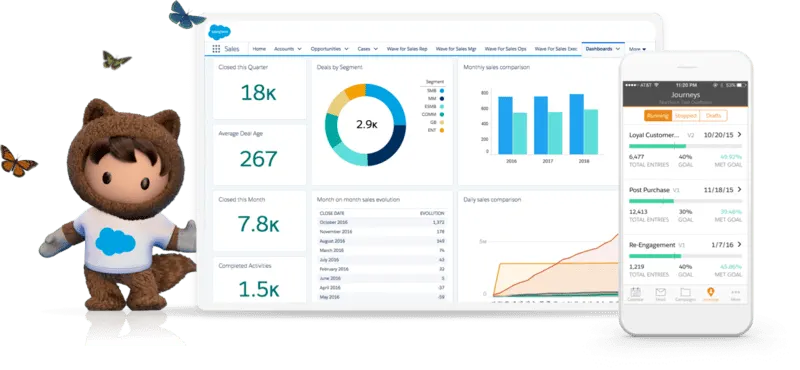
Task: Click the Average Deal Age 267 card
Action: [x=260, y=155]
